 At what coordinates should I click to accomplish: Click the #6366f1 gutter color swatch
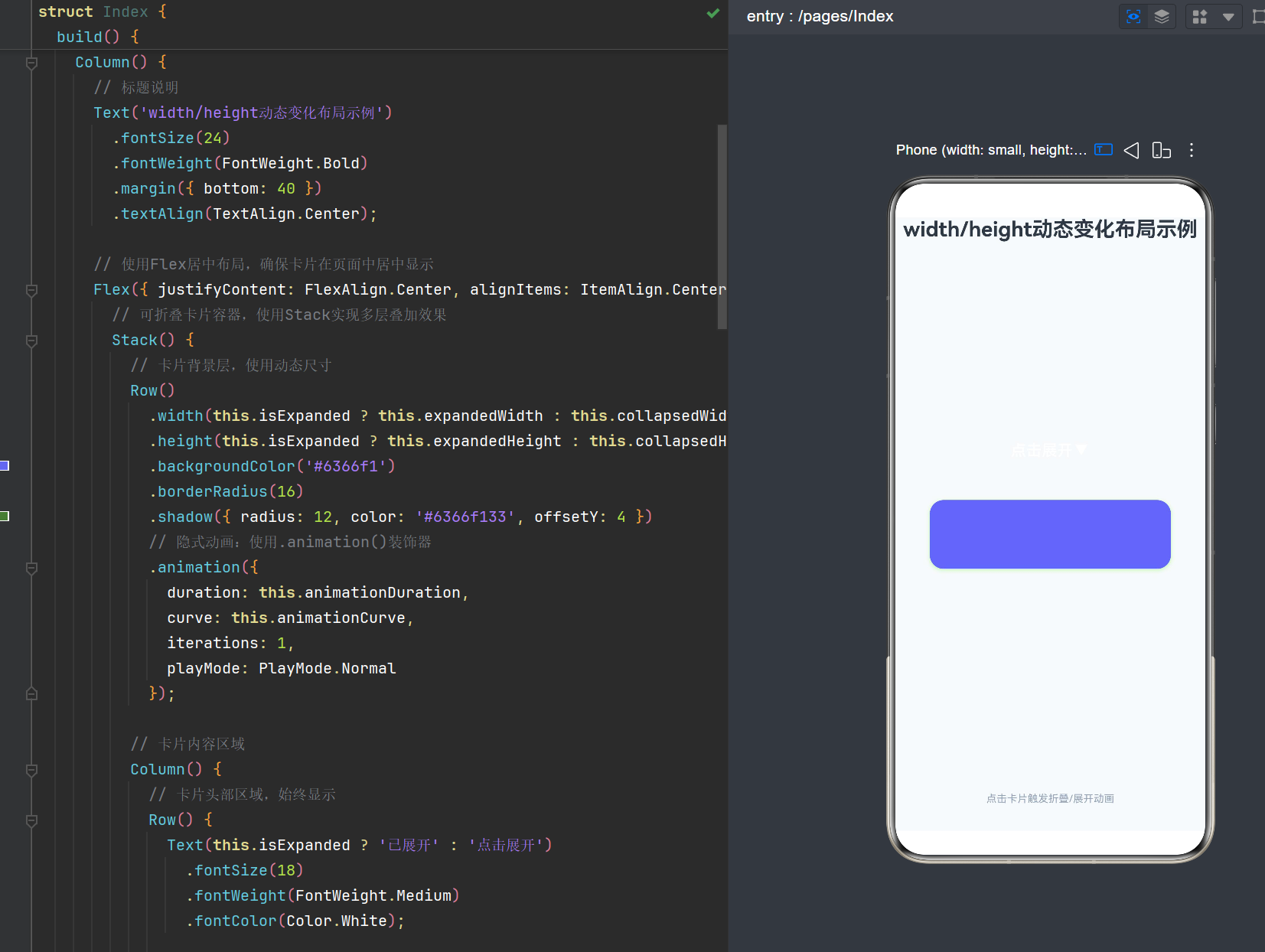tap(5, 465)
